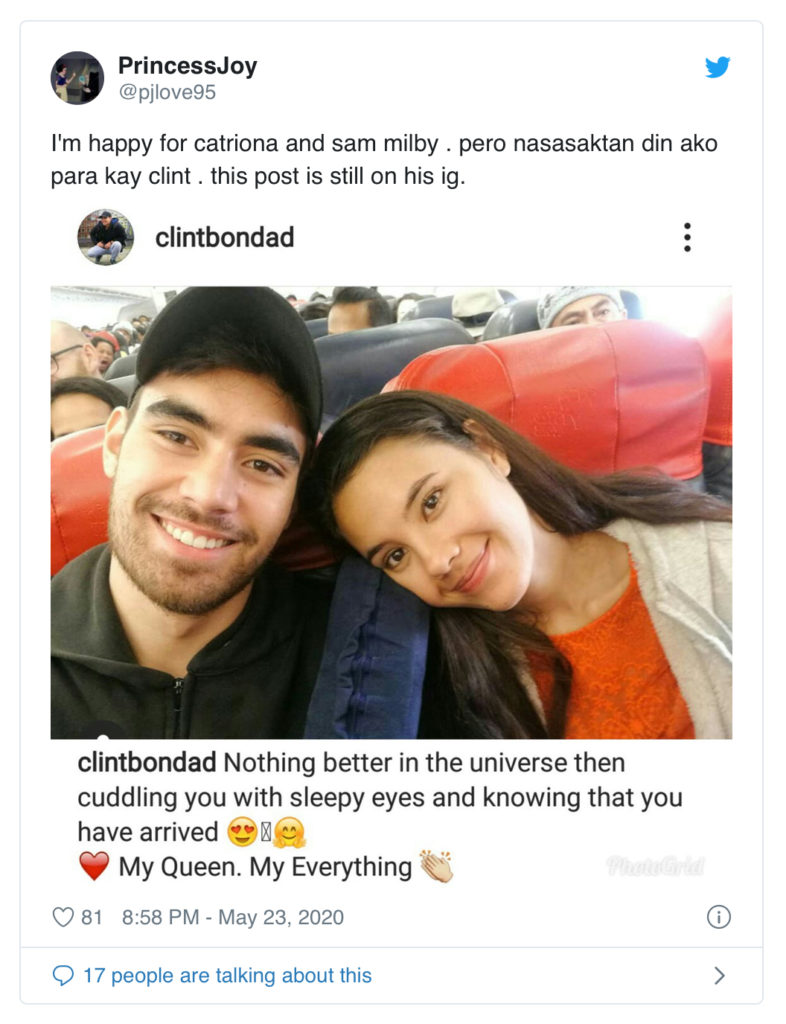Open PrincessJoy's round profile avatar
The image size is (786, 1024).
77,78
